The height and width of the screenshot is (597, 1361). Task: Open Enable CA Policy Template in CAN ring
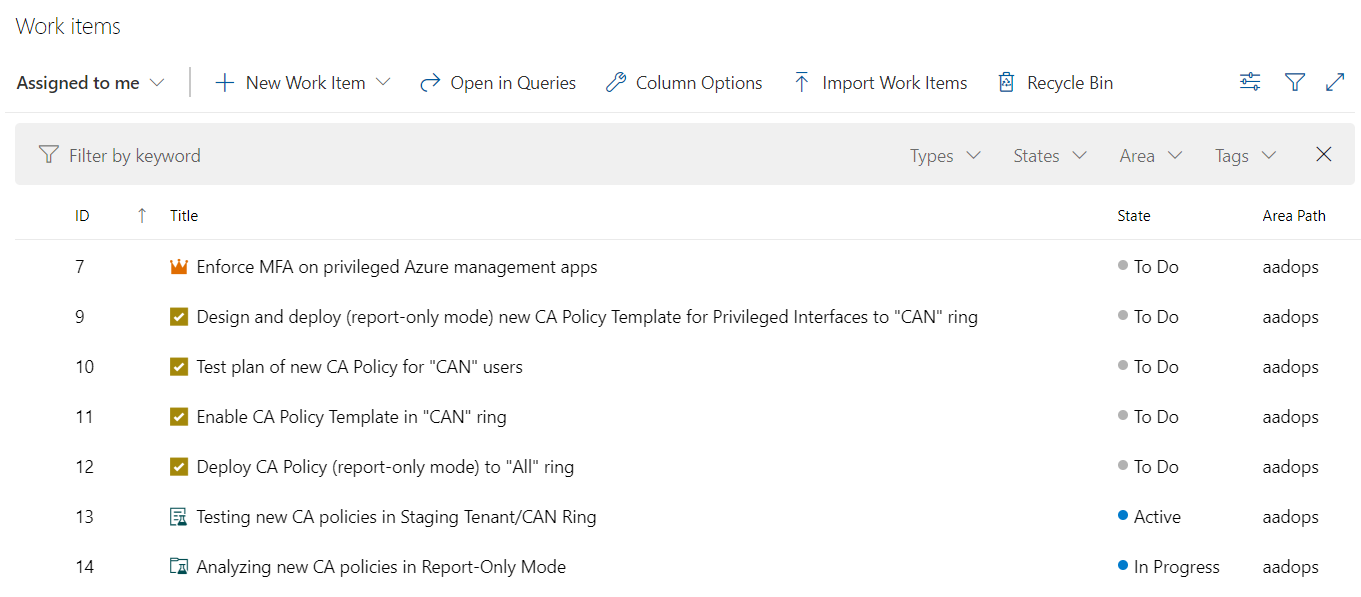pos(351,417)
